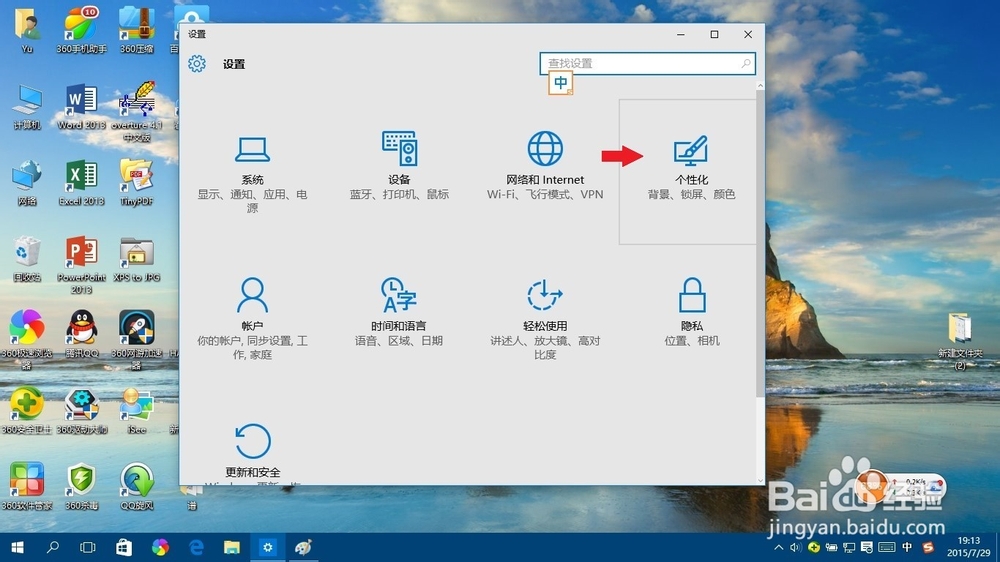Open the 系统 (System) settings category
The image size is (1000, 562).
pyautogui.click(x=253, y=172)
